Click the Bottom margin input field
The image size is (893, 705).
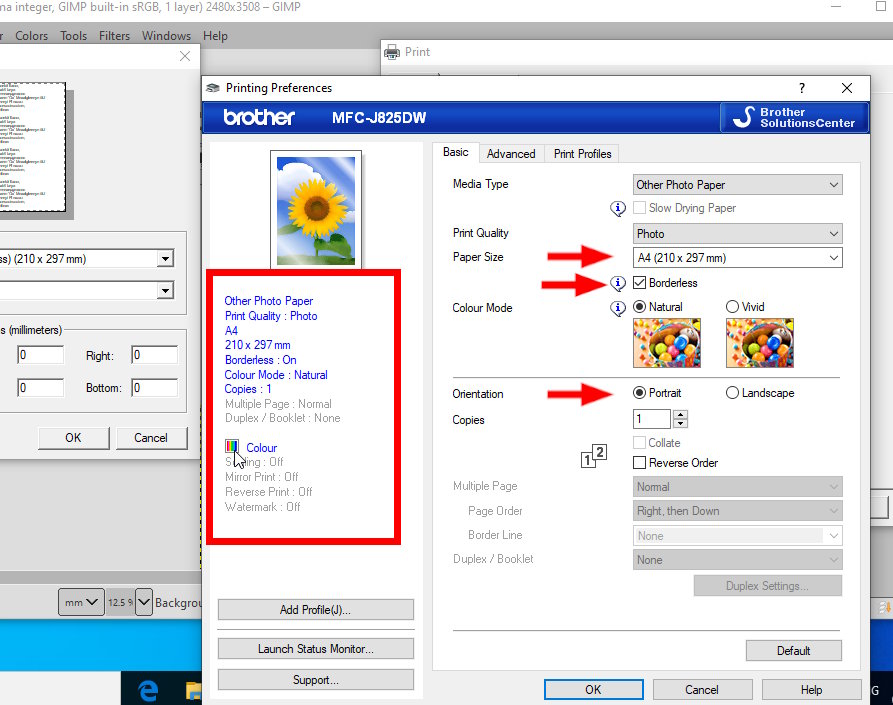click(x=154, y=388)
